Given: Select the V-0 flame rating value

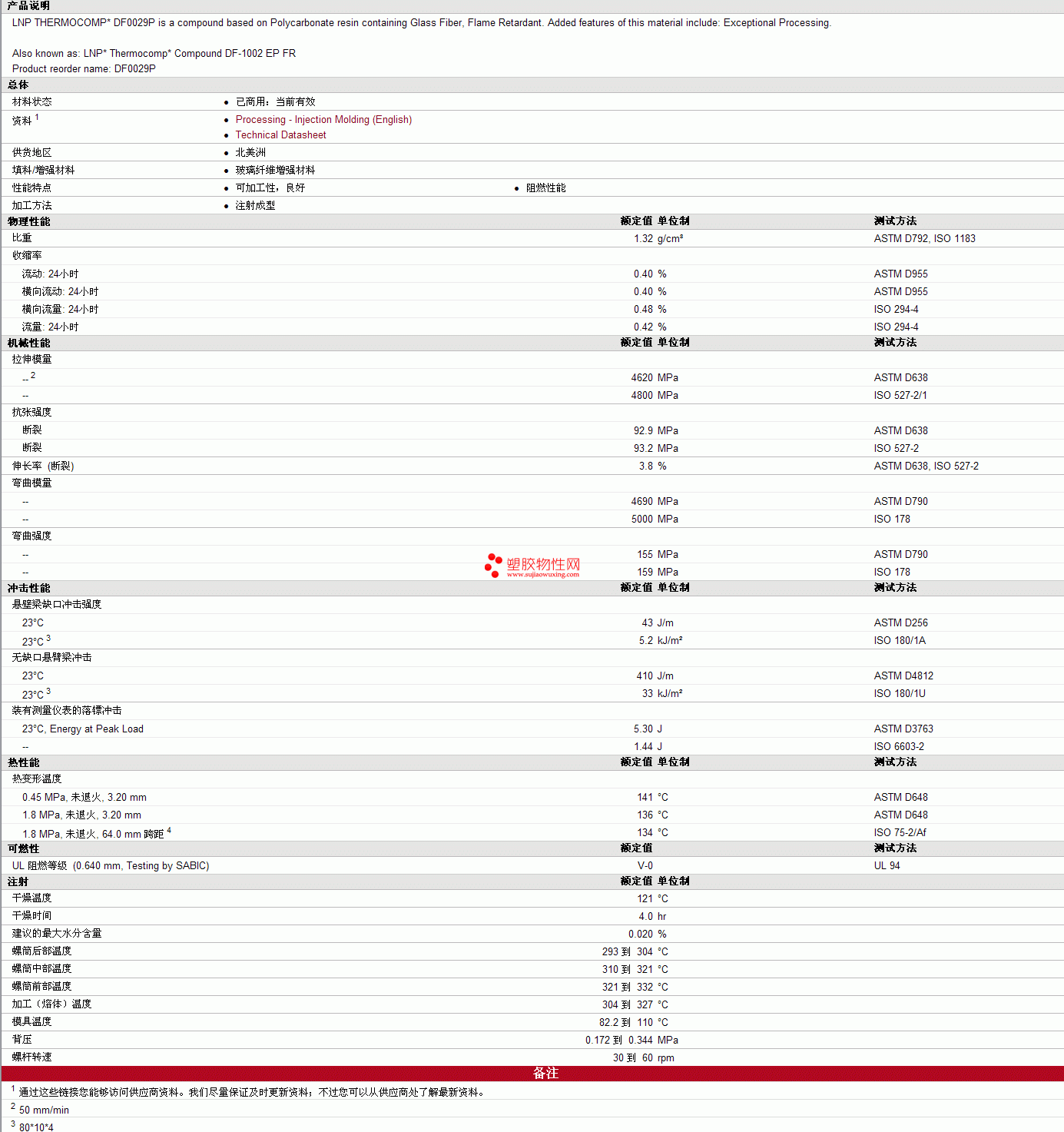Looking at the screenshot, I should [645, 866].
